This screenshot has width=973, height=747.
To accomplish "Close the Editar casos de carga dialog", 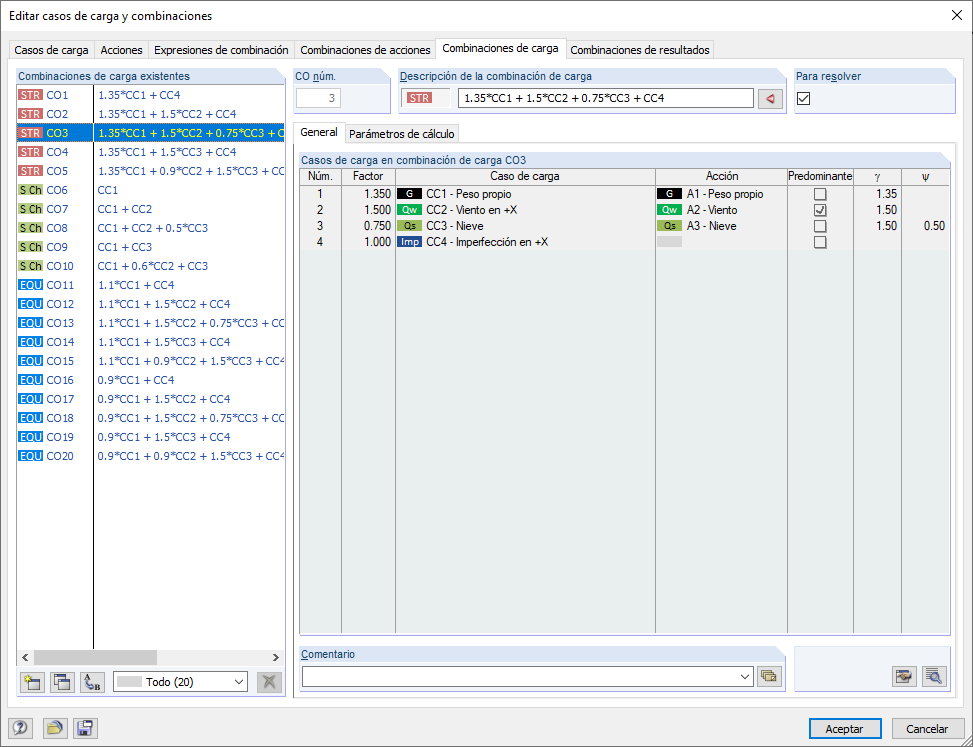I will [957, 16].
